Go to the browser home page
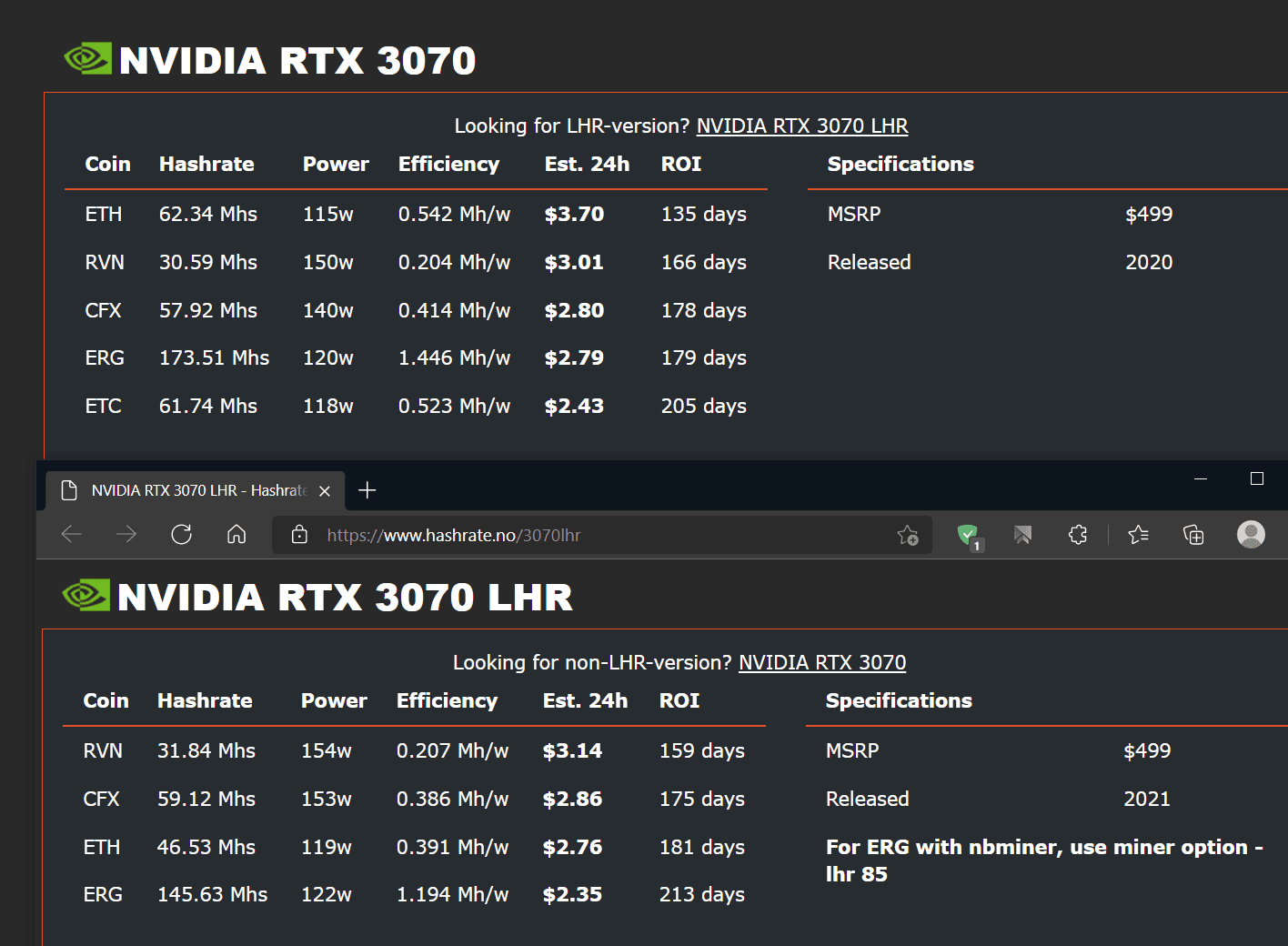The width and height of the screenshot is (1288, 946). (x=236, y=534)
